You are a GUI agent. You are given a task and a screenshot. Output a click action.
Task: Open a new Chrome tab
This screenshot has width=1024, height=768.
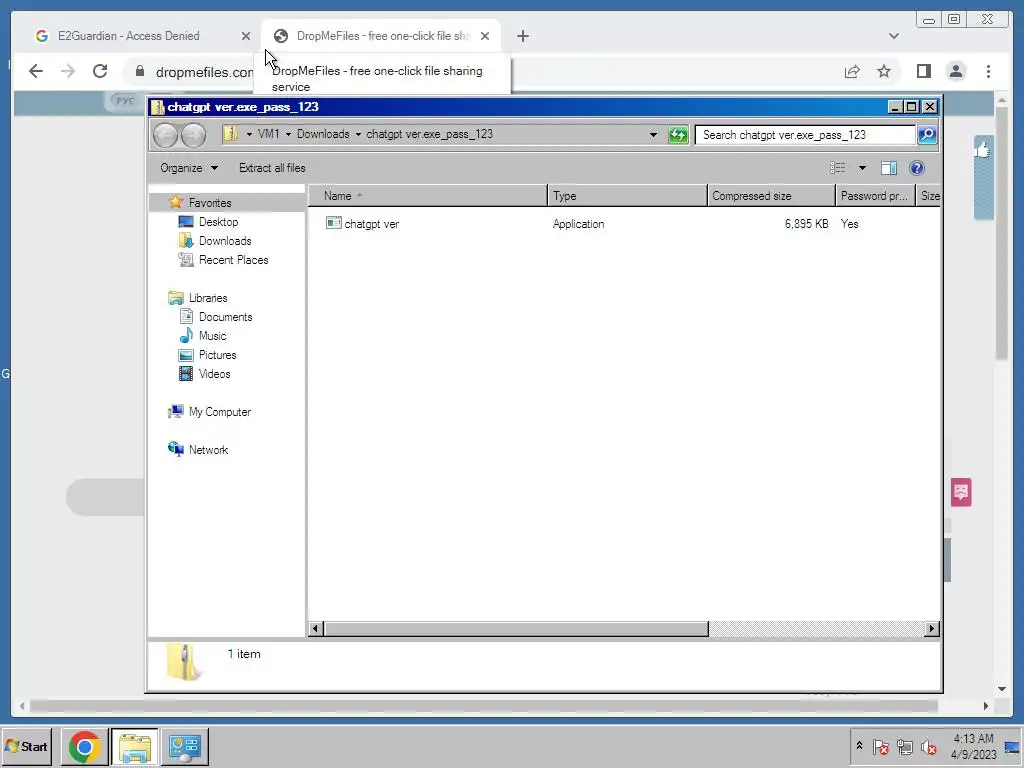point(522,36)
